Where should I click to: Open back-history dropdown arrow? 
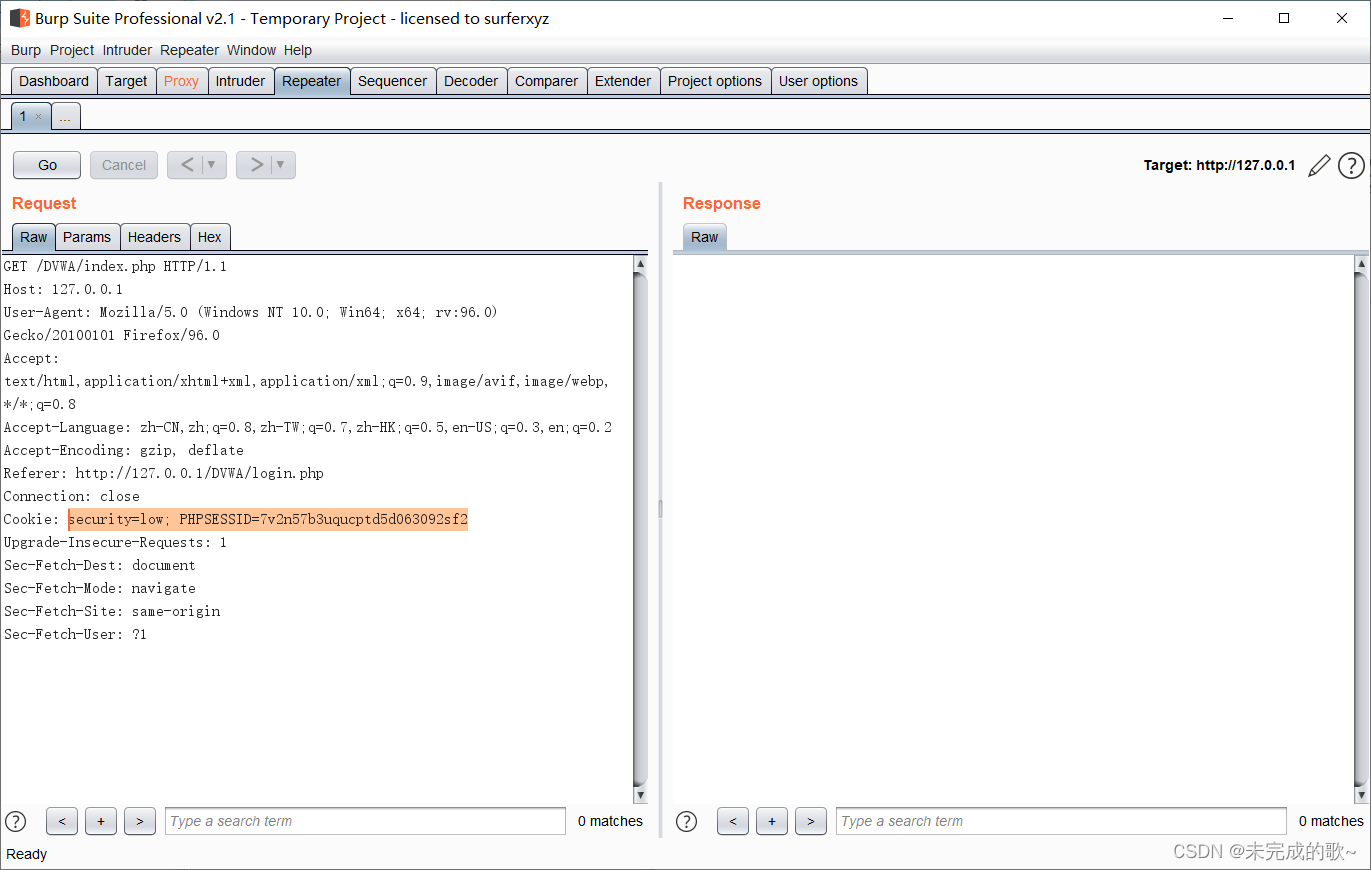[212, 165]
